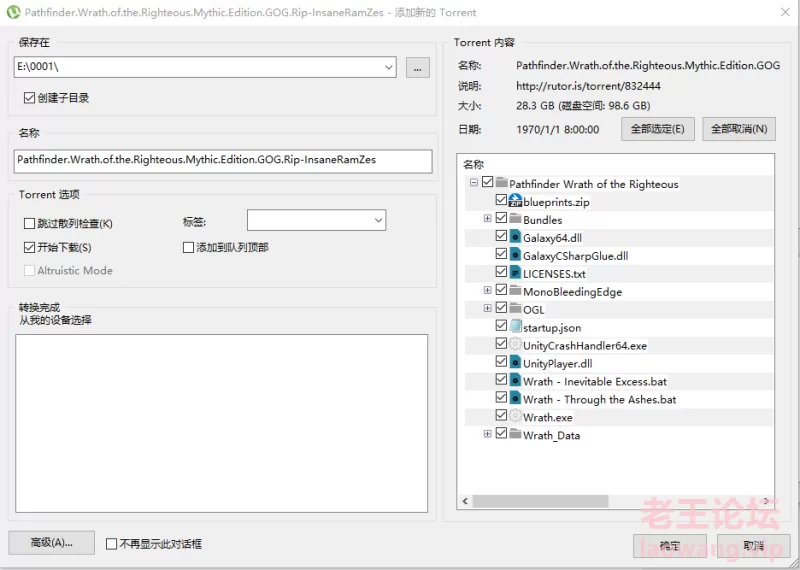The height and width of the screenshot is (570, 800).
Task: Click the left scroll arrow of file list
Action: coord(465,501)
